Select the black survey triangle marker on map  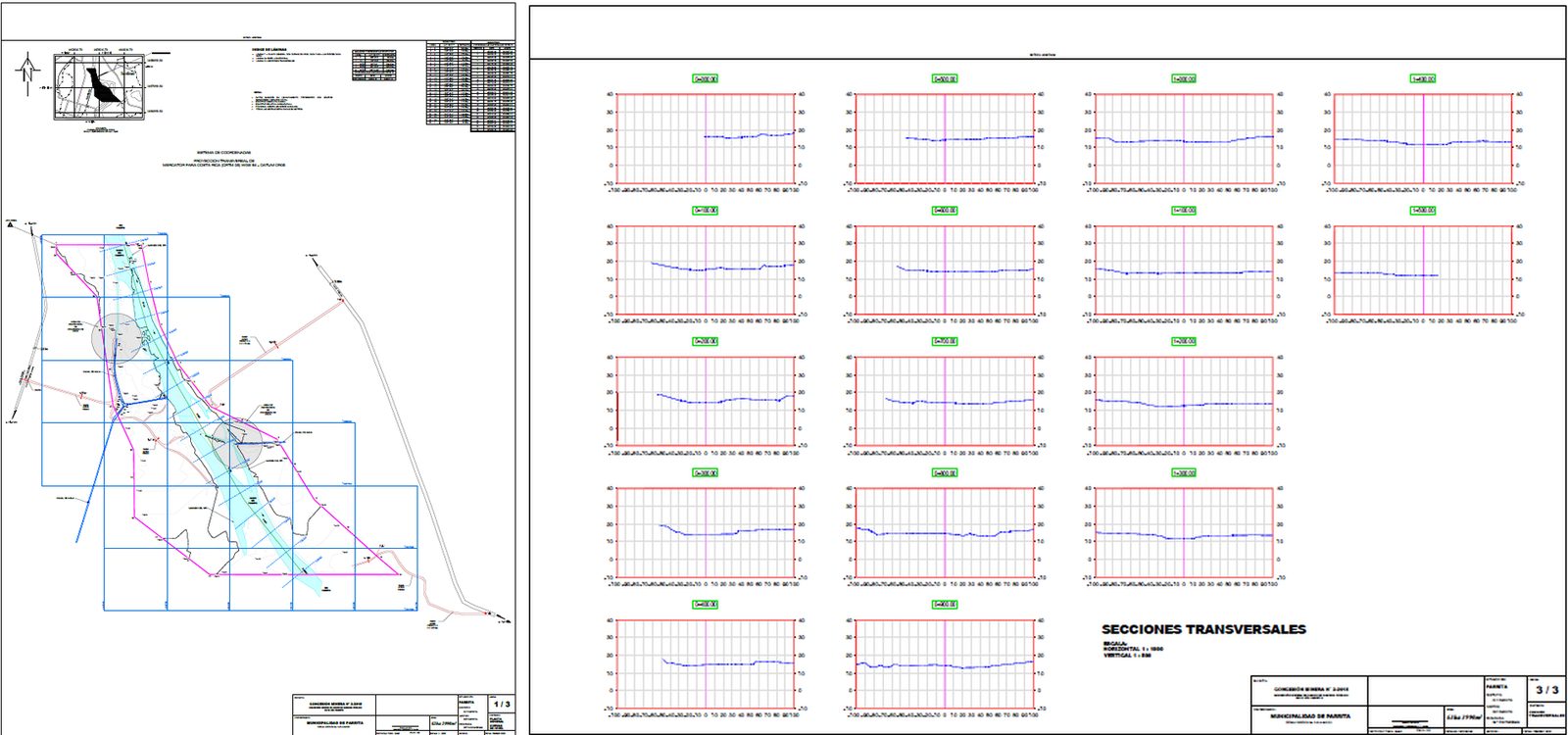[10, 223]
